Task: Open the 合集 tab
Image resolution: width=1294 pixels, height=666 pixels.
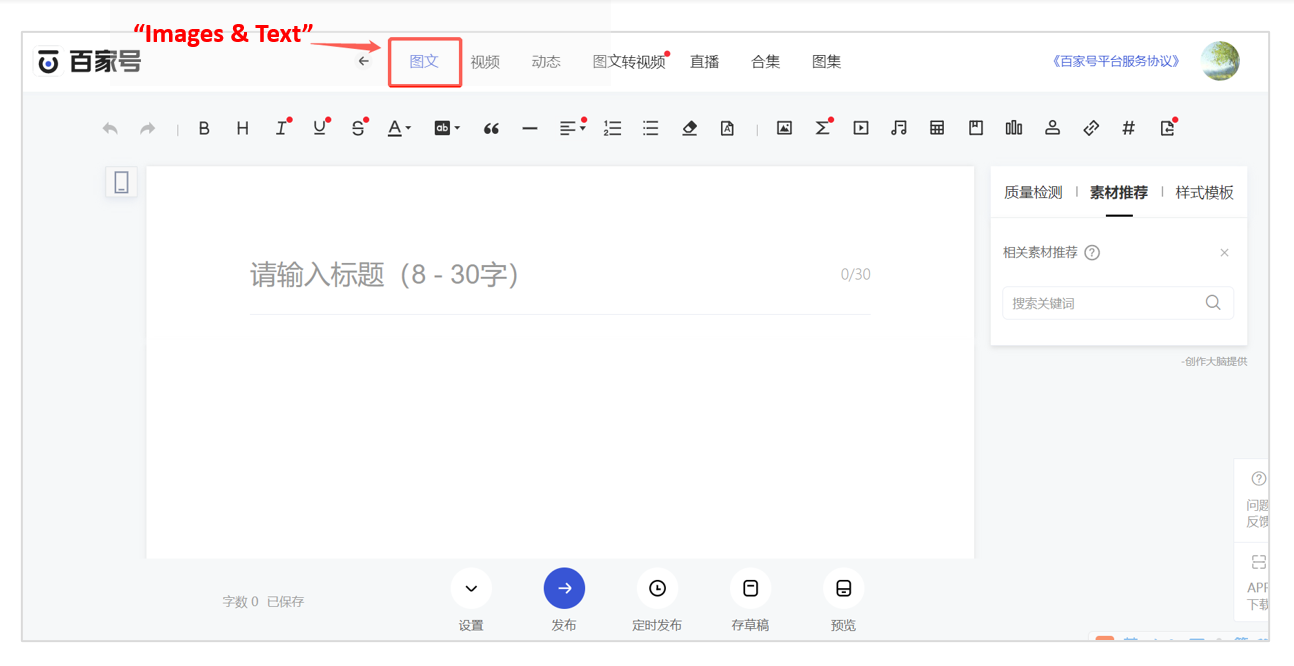Action: click(x=766, y=62)
